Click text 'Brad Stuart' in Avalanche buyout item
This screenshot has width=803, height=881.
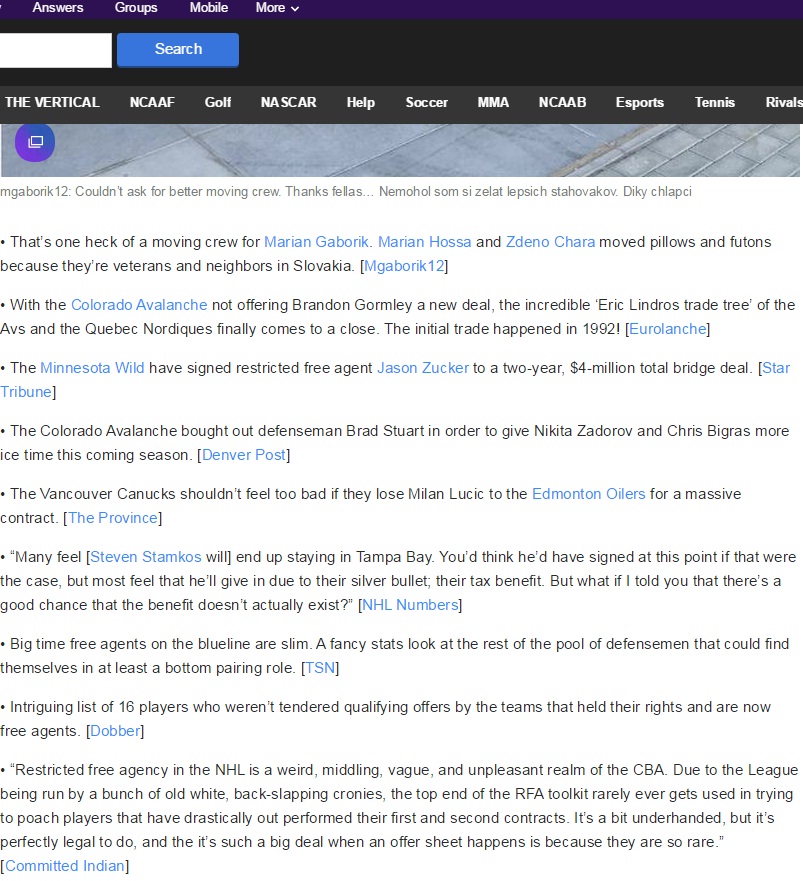click(384, 431)
